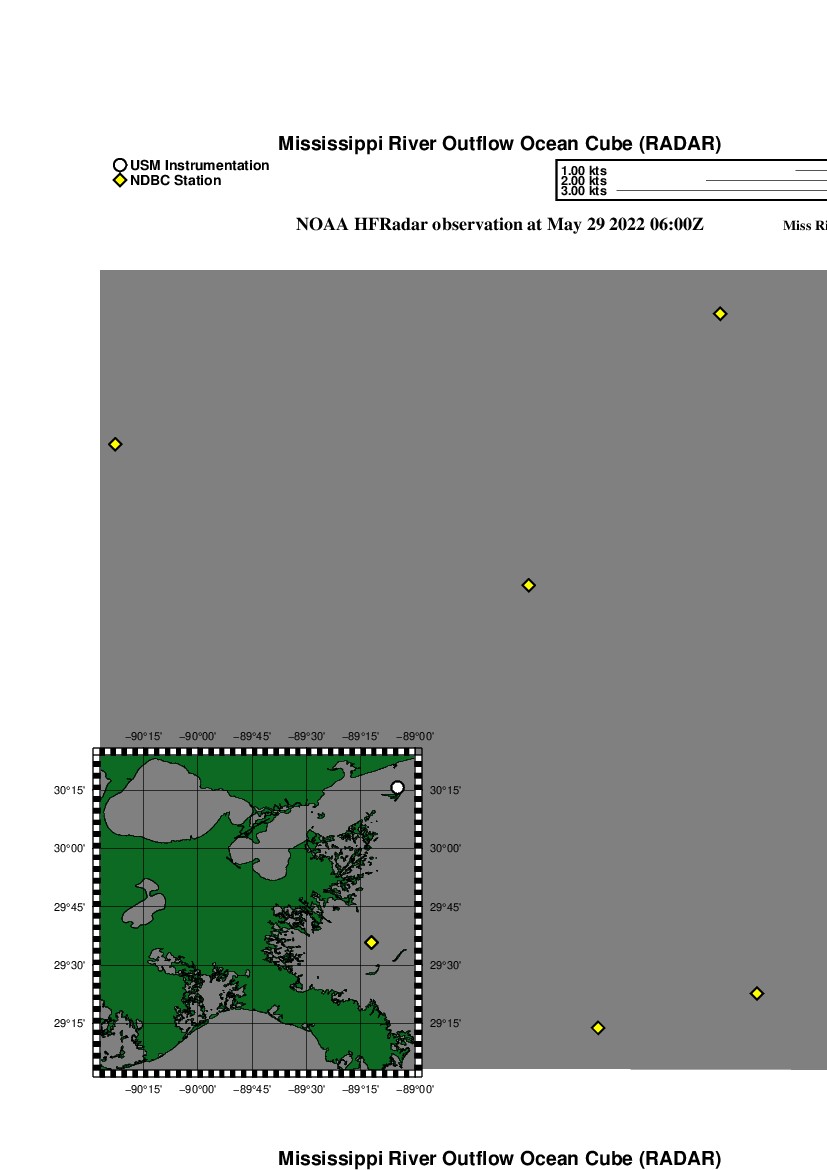Select the NDBC diamond inside the inset map
Viewport: 827px width, 1170px height.
click(x=371, y=942)
